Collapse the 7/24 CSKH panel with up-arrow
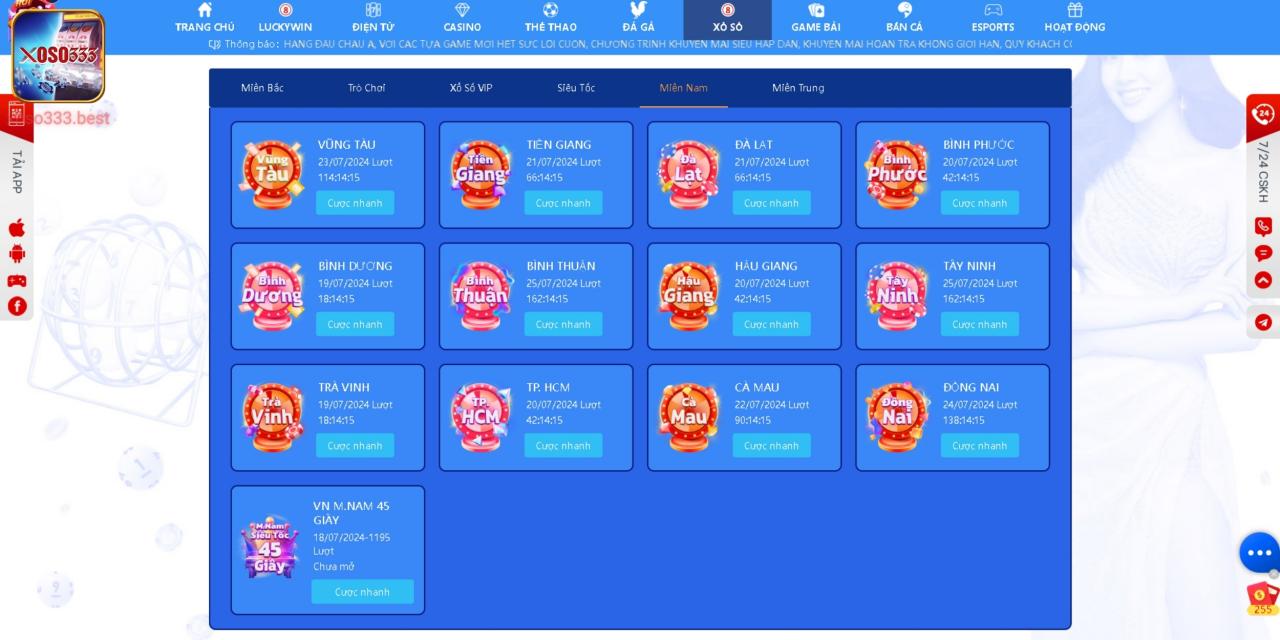 1263,280
